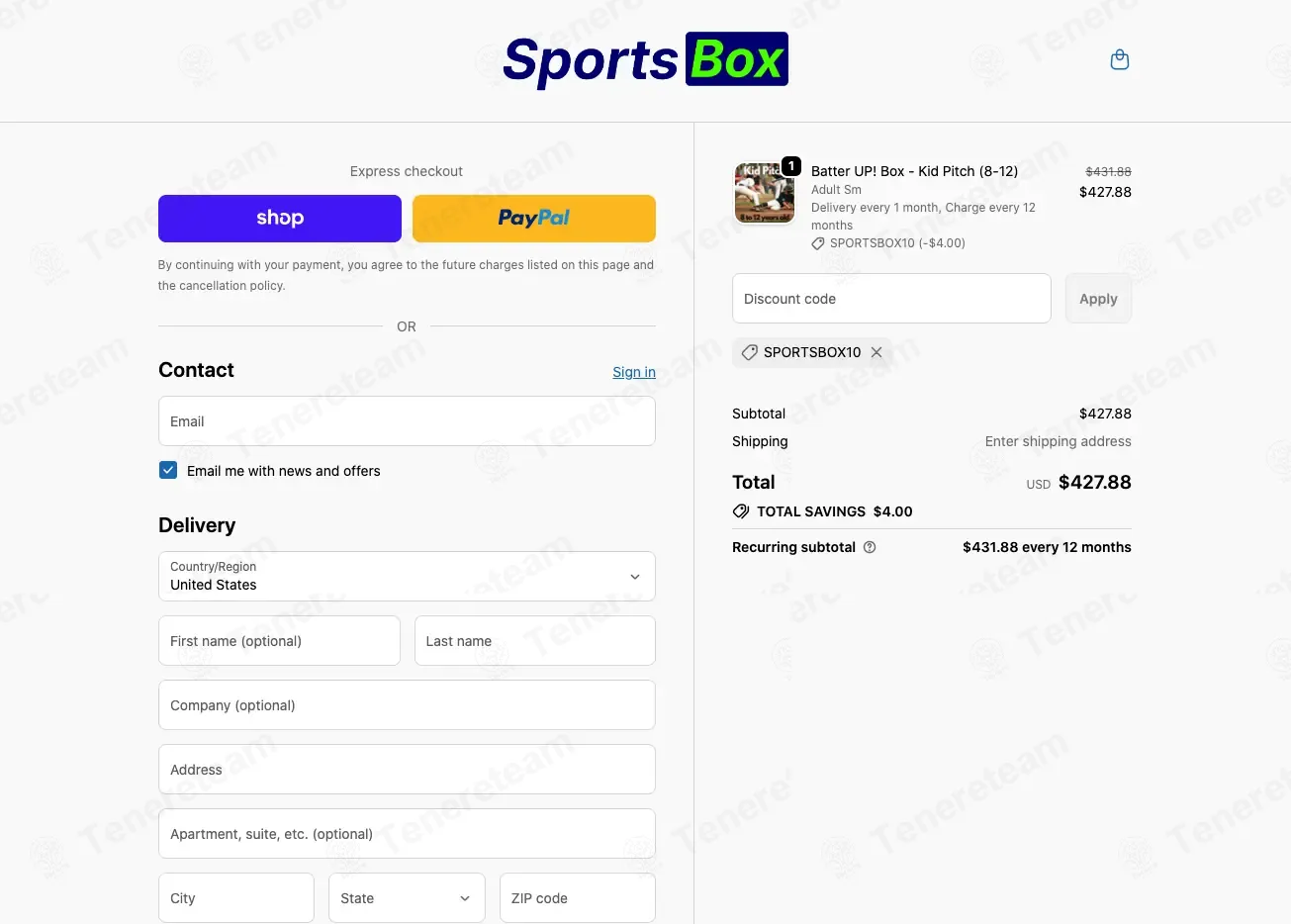The image size is (1291, 924).
Task: Open the Country/Region dropdown
Action: [407, 576]
